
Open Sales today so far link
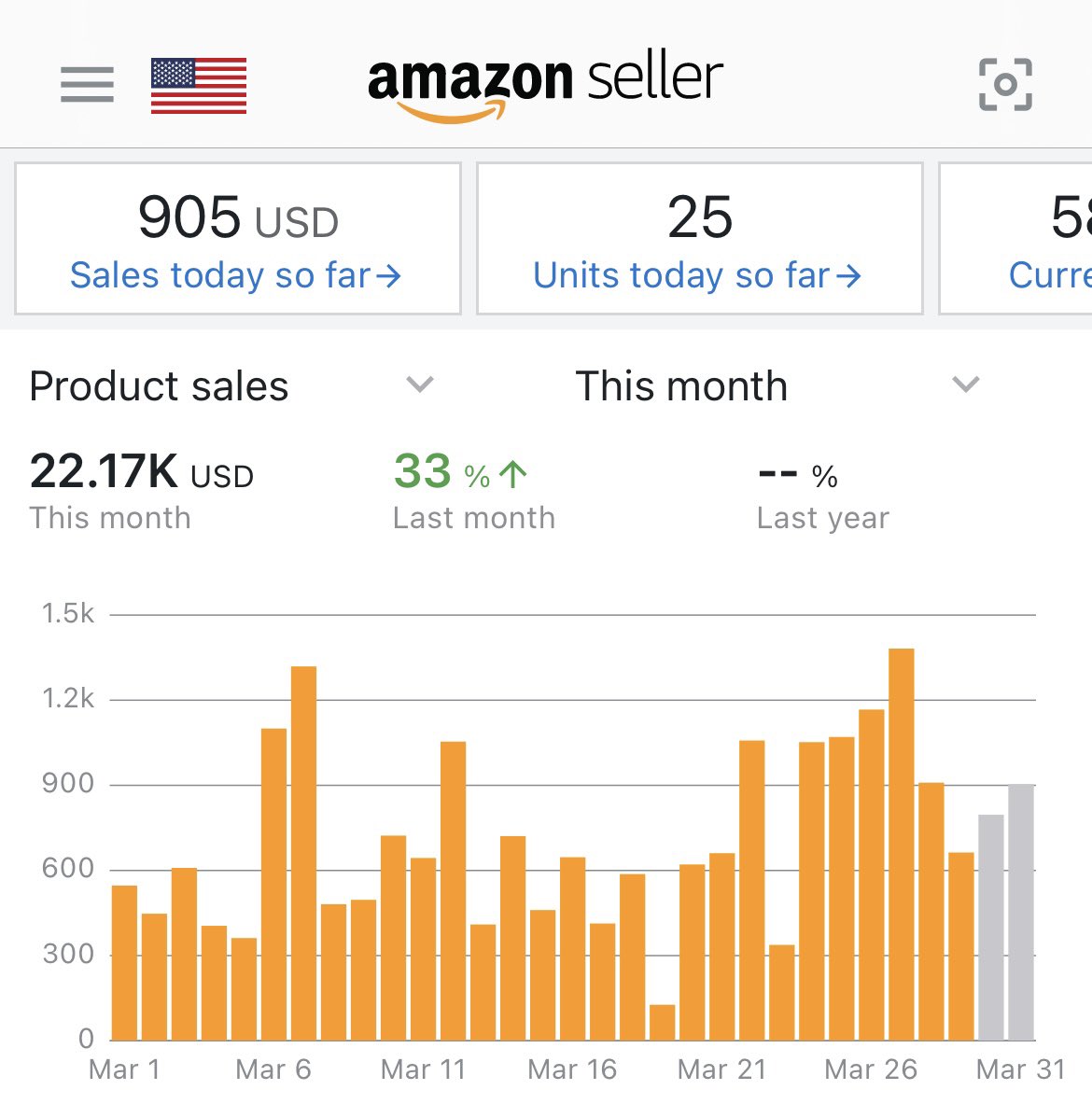[x=236, y=275]
